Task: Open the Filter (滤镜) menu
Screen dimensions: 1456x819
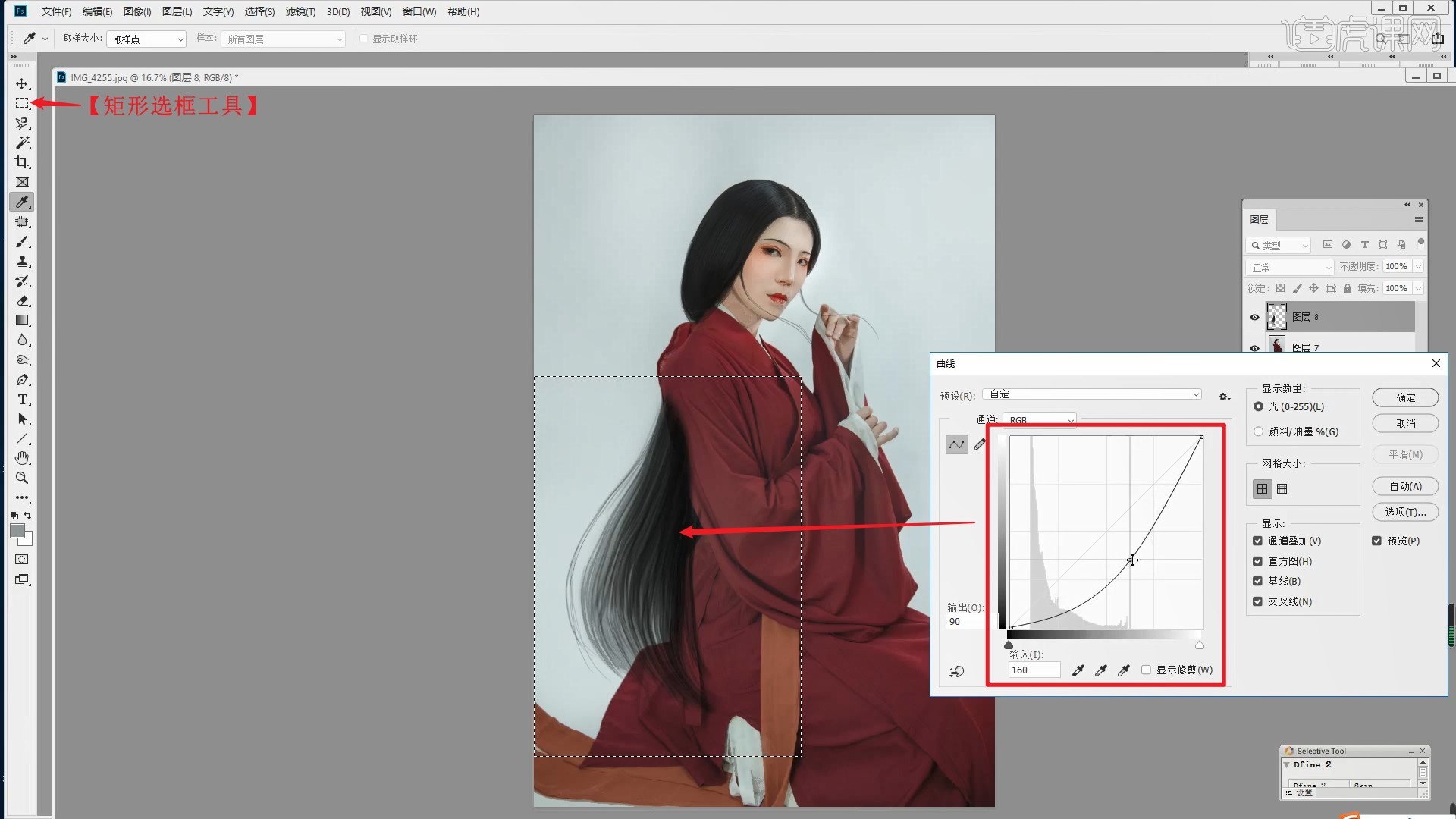Action: click(x=300, y=11)
